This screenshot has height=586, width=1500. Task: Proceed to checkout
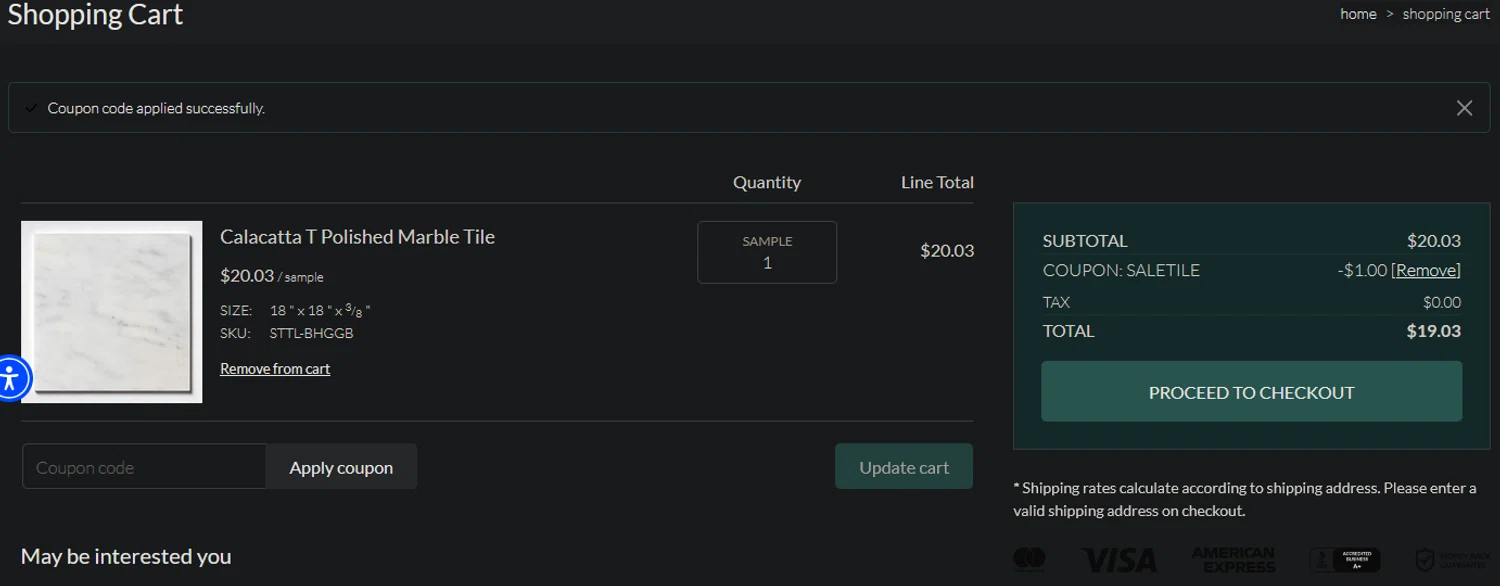tap(1251, 392)
